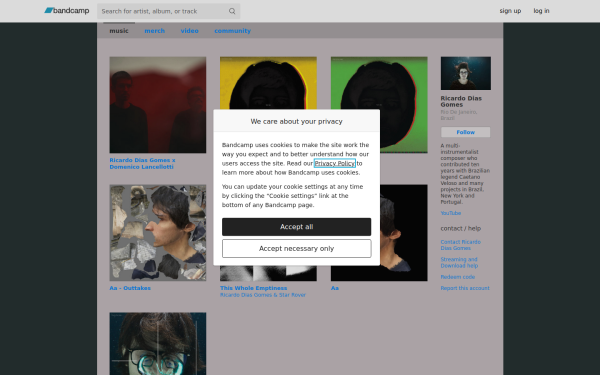
Task: Open the Redeem code link
Action: point(458,277)
